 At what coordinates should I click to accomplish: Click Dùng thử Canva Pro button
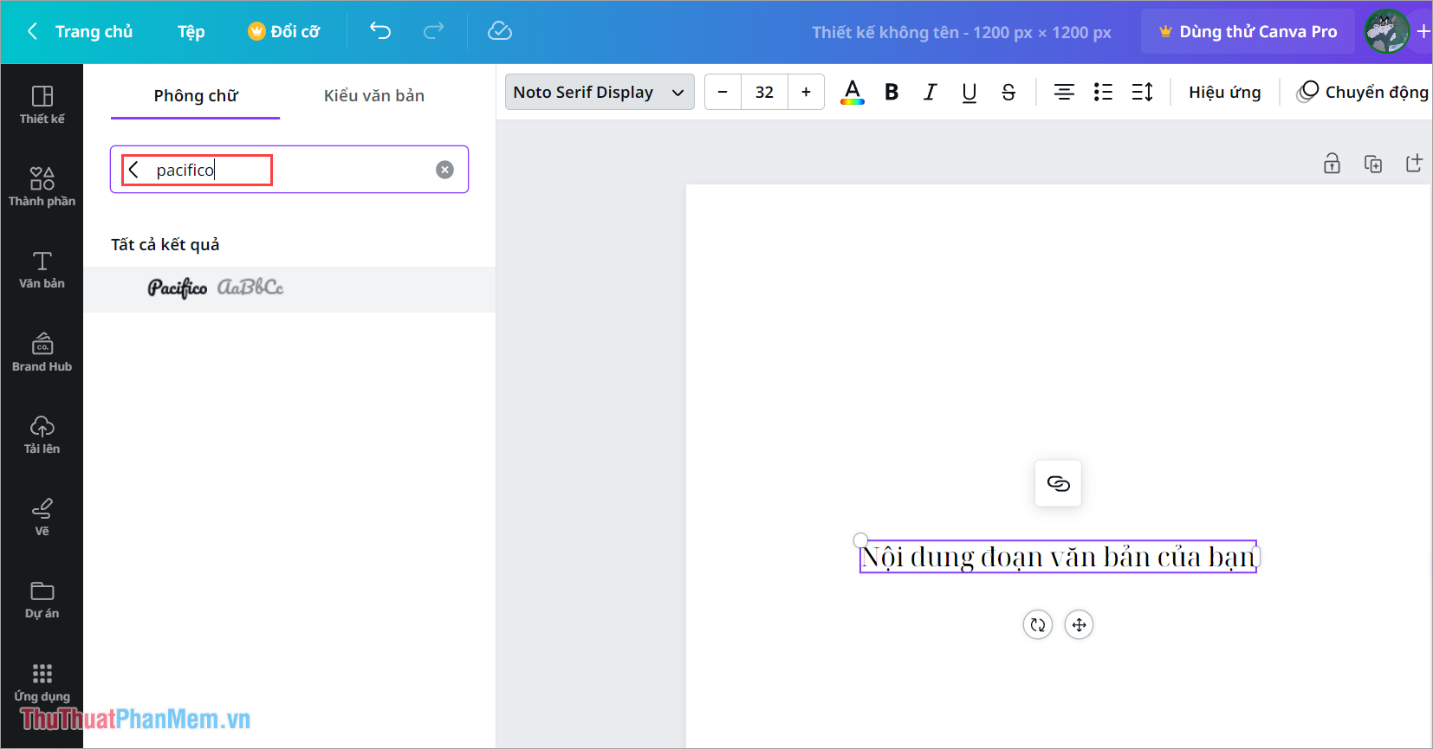coord(1247,31)
